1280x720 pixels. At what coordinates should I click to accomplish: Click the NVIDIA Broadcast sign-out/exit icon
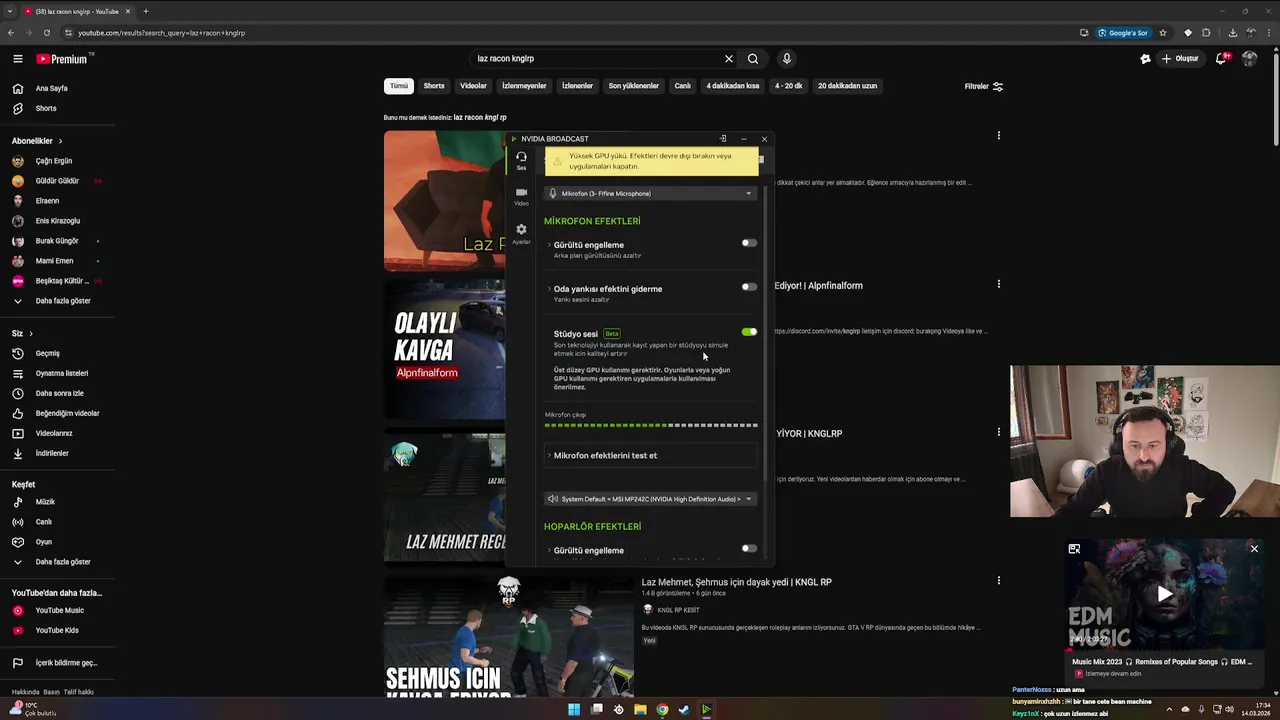click(723, 139)
